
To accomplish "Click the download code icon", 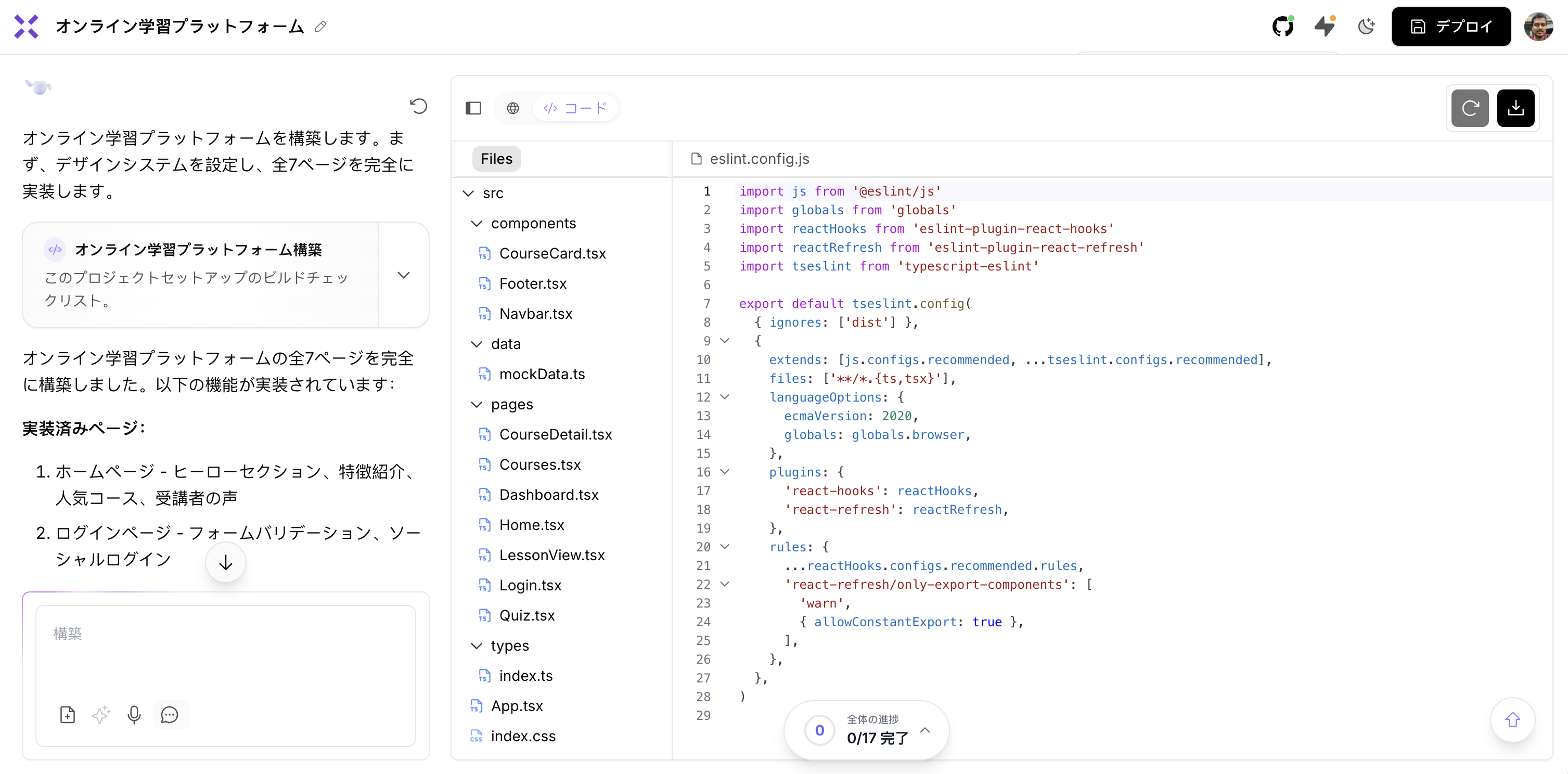I will pyautogui.click(x=1515, y=108).
